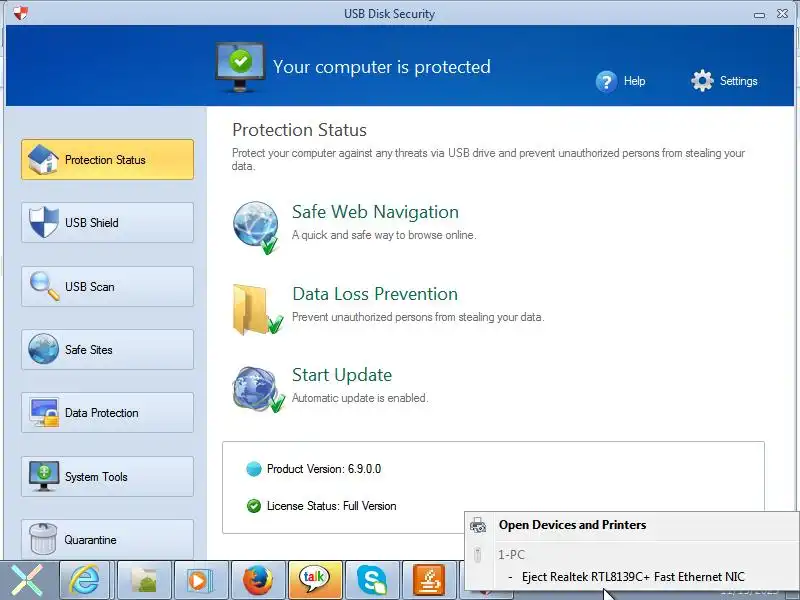800x600 pixels.
Task: Click 'A quick and safe way to browse online' text
Action: (x=384, y=235)
